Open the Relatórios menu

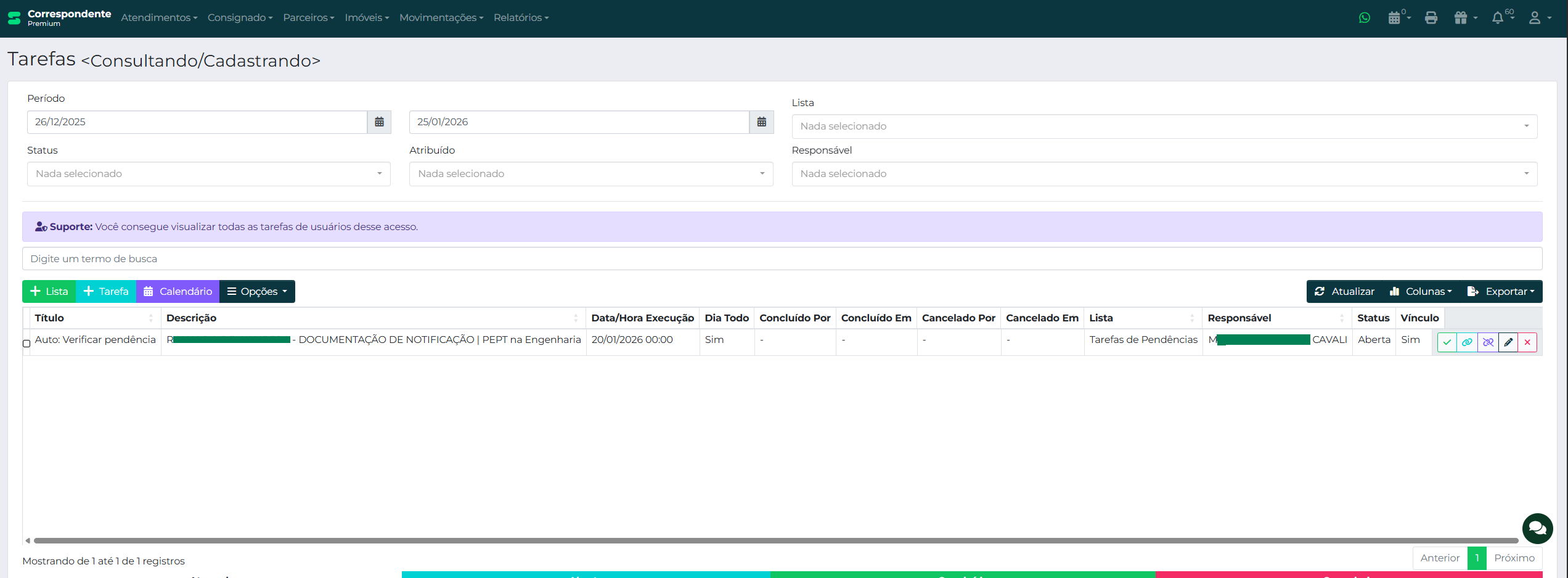(x=521, y=18)
